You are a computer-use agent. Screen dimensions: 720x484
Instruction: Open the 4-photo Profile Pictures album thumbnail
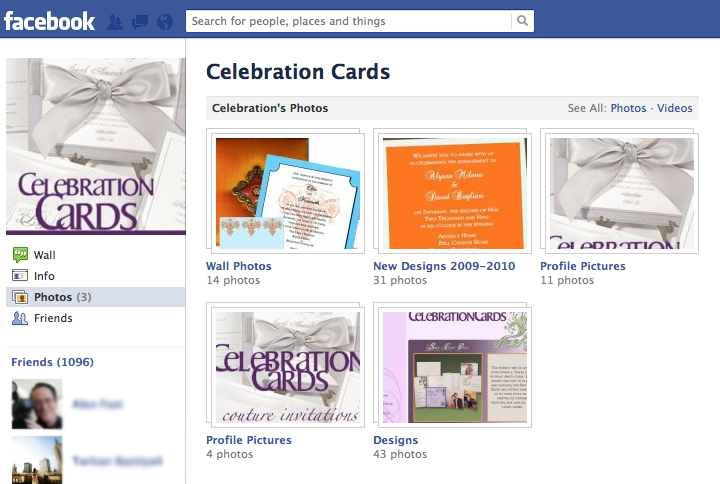coord(287,368)
